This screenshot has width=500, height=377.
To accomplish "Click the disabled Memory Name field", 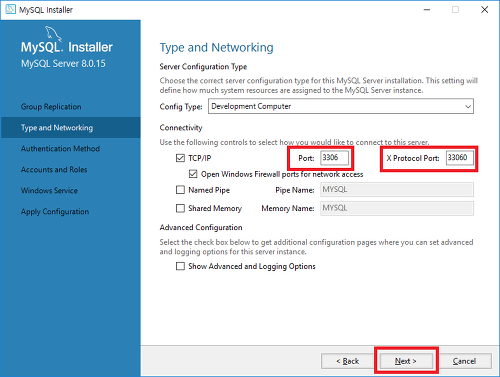I will click(x=397, y=208).
